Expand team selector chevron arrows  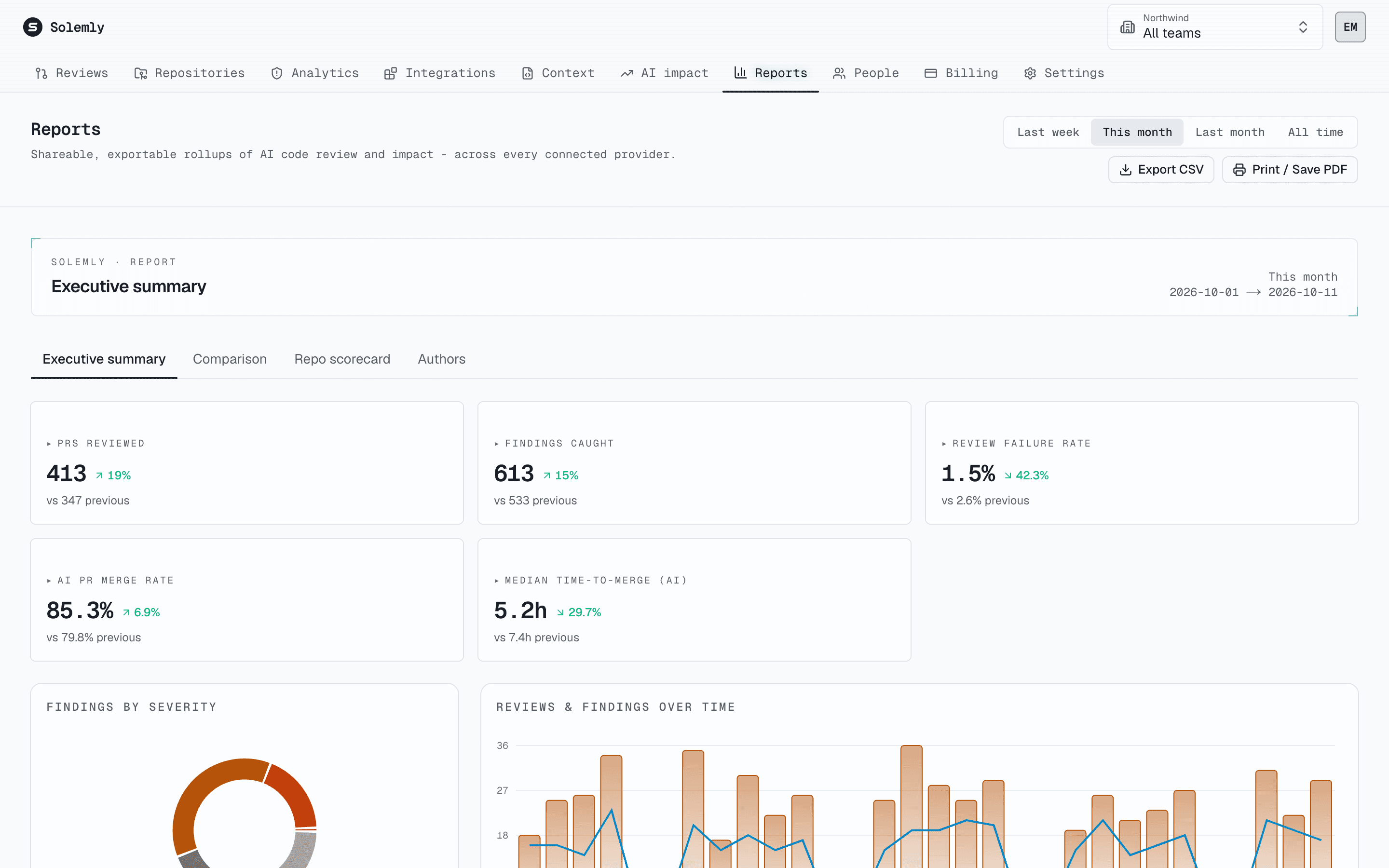1303,27
